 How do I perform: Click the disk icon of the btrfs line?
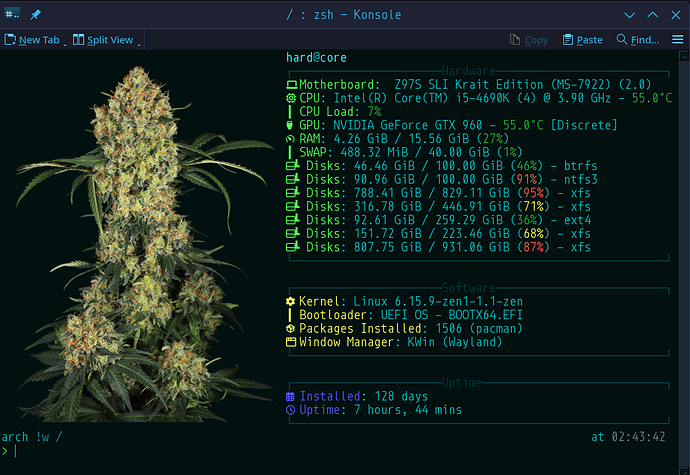(292, 165)
